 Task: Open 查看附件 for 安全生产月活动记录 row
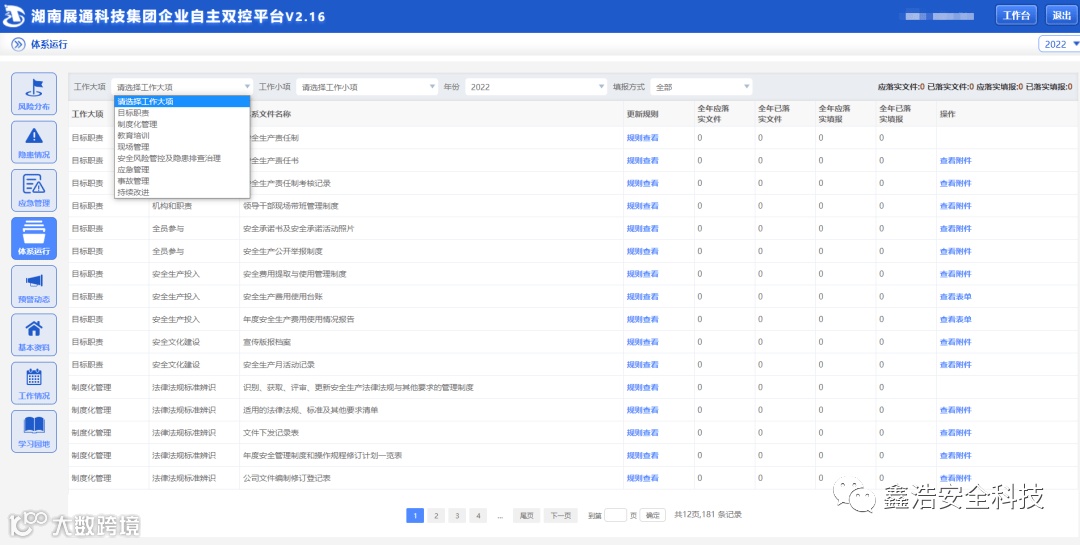955,365
